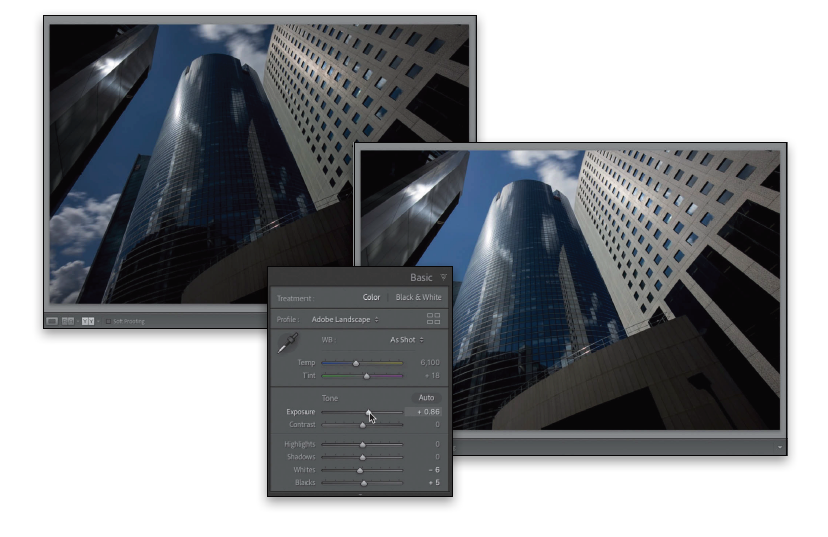Open the Adobe Landscape profile dropdown
Viewport: 828px width, 537px height.
(x=340, y=319)
